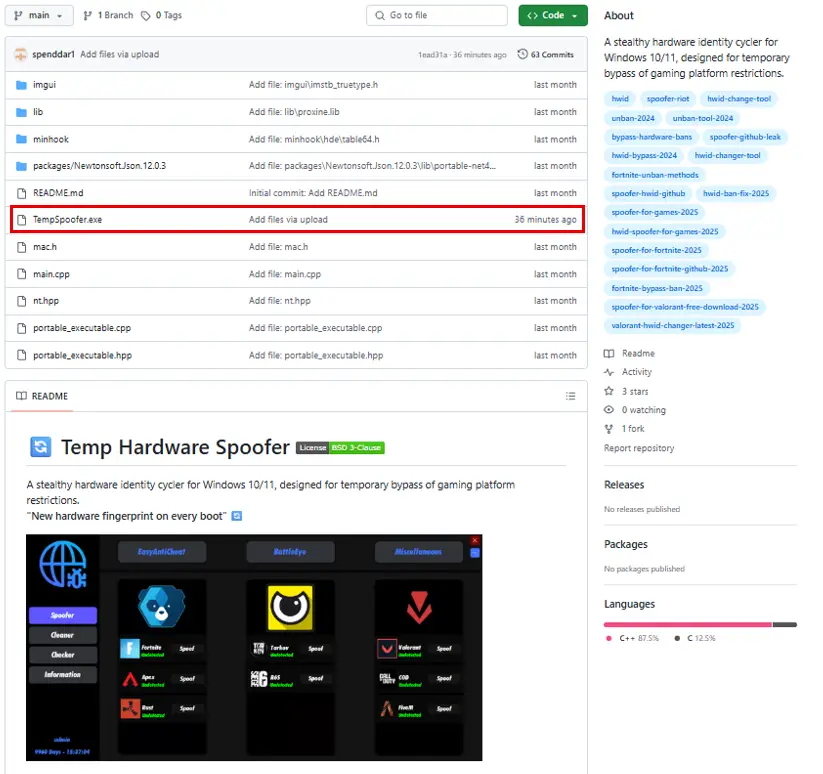This screenshot has height=774, width=823.
Task: Click the Activity pulse icon
Action: [x=609, y=372]
